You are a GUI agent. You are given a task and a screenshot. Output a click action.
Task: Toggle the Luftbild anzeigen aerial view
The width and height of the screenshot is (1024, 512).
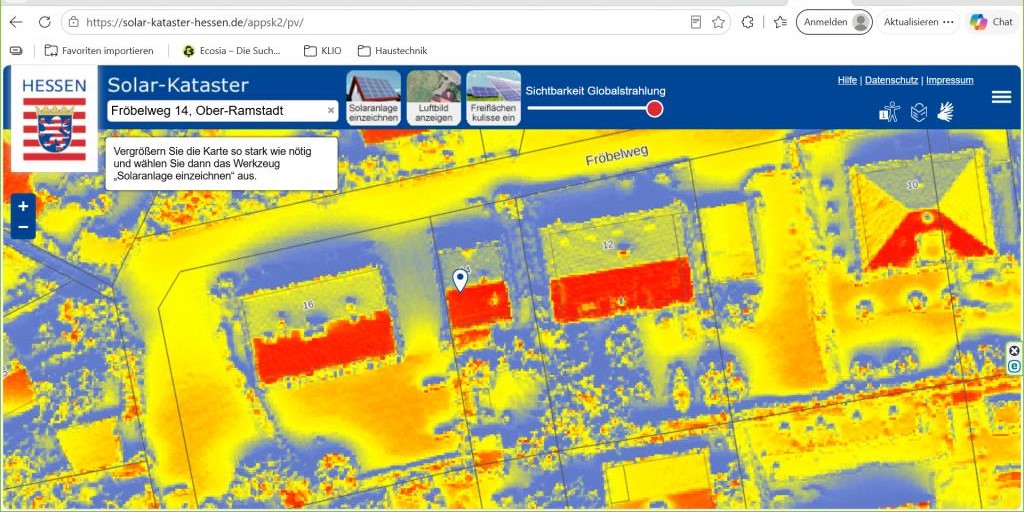tap(434, 98)
